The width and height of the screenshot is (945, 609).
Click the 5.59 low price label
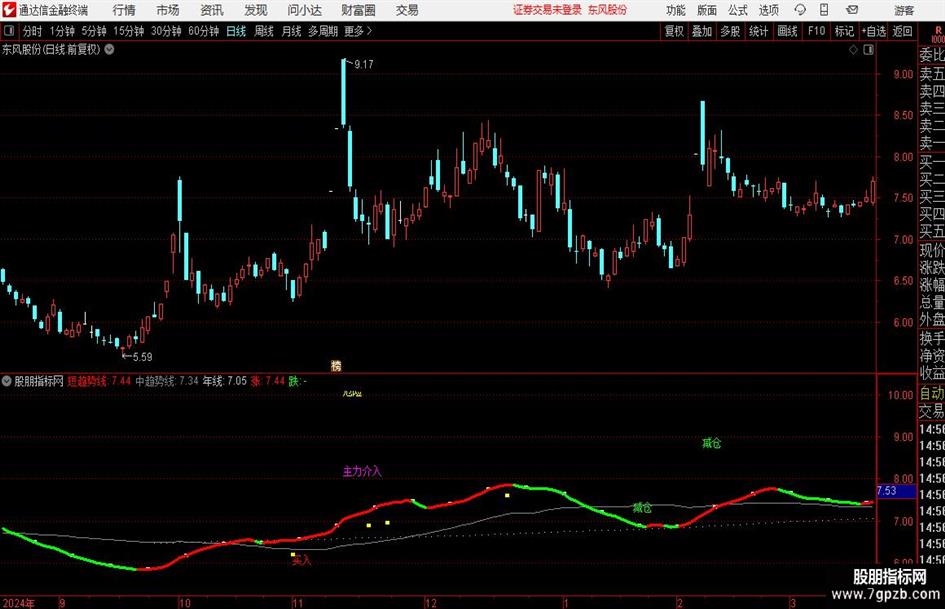(142, 356)
